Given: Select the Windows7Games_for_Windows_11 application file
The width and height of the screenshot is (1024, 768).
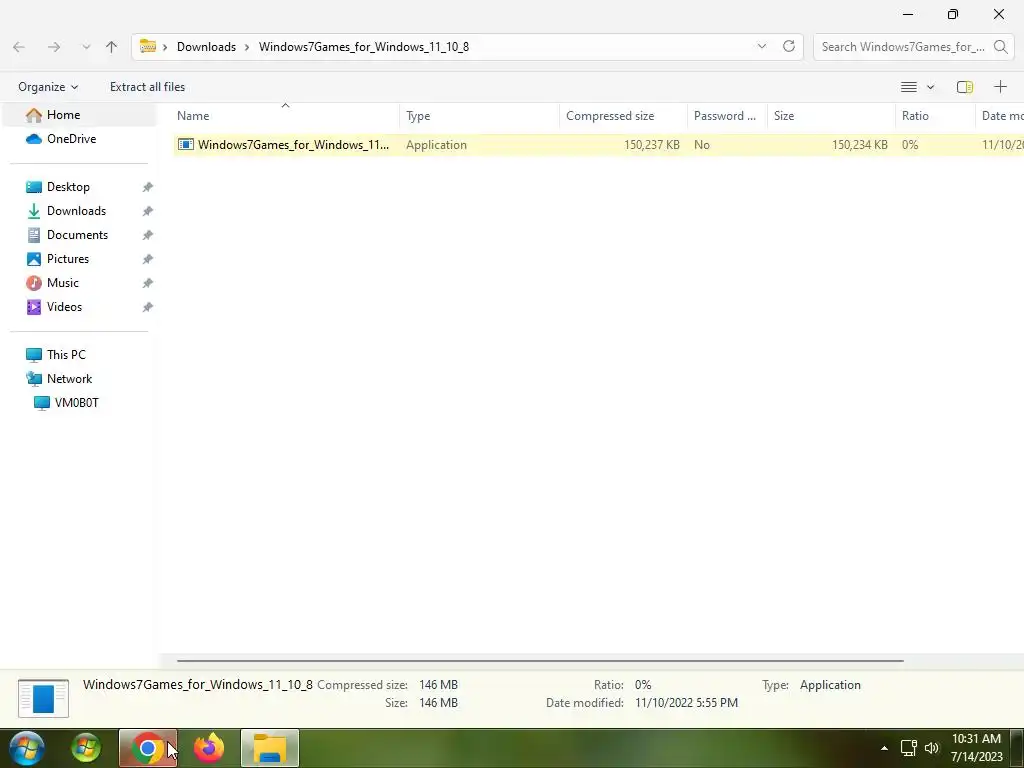Looking at the screenshot, I should coord(598,145).
